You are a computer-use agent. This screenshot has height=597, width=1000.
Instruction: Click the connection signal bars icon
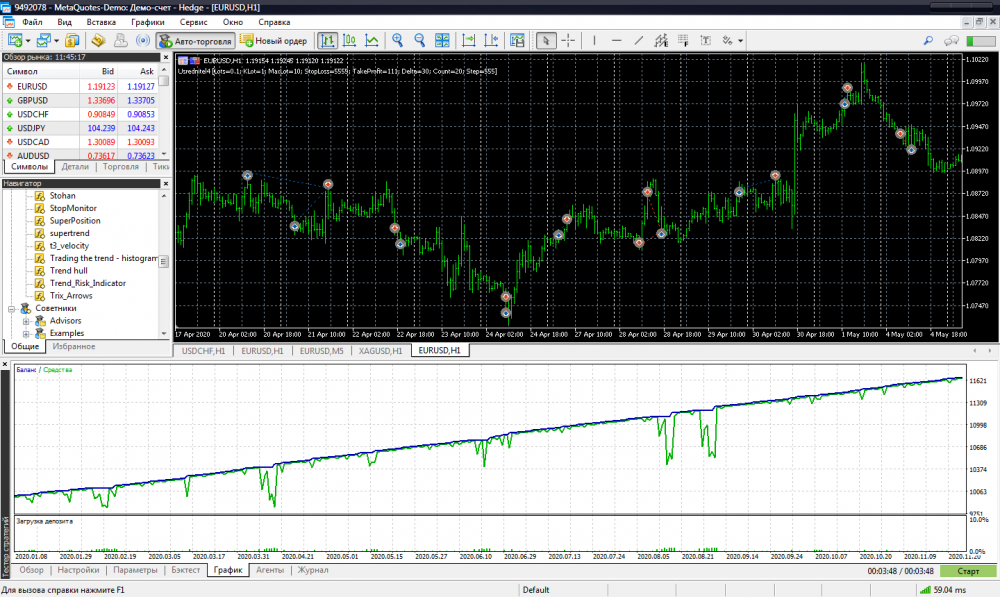pyautogui.click(x=925, y=590)
